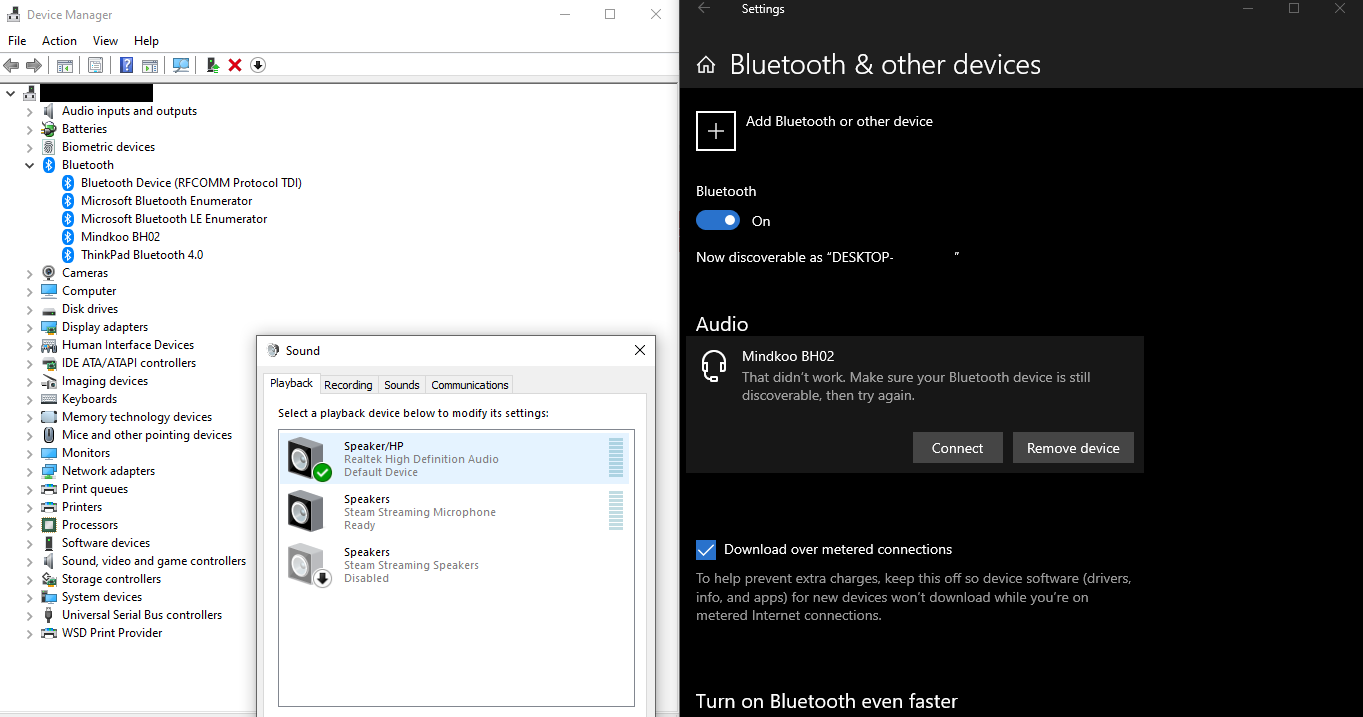Viewport: 1363px width, 717px height.
Task: Select Bluetooth Device (RFCOMM Protocol TDI)
Action: coord(191,183)
